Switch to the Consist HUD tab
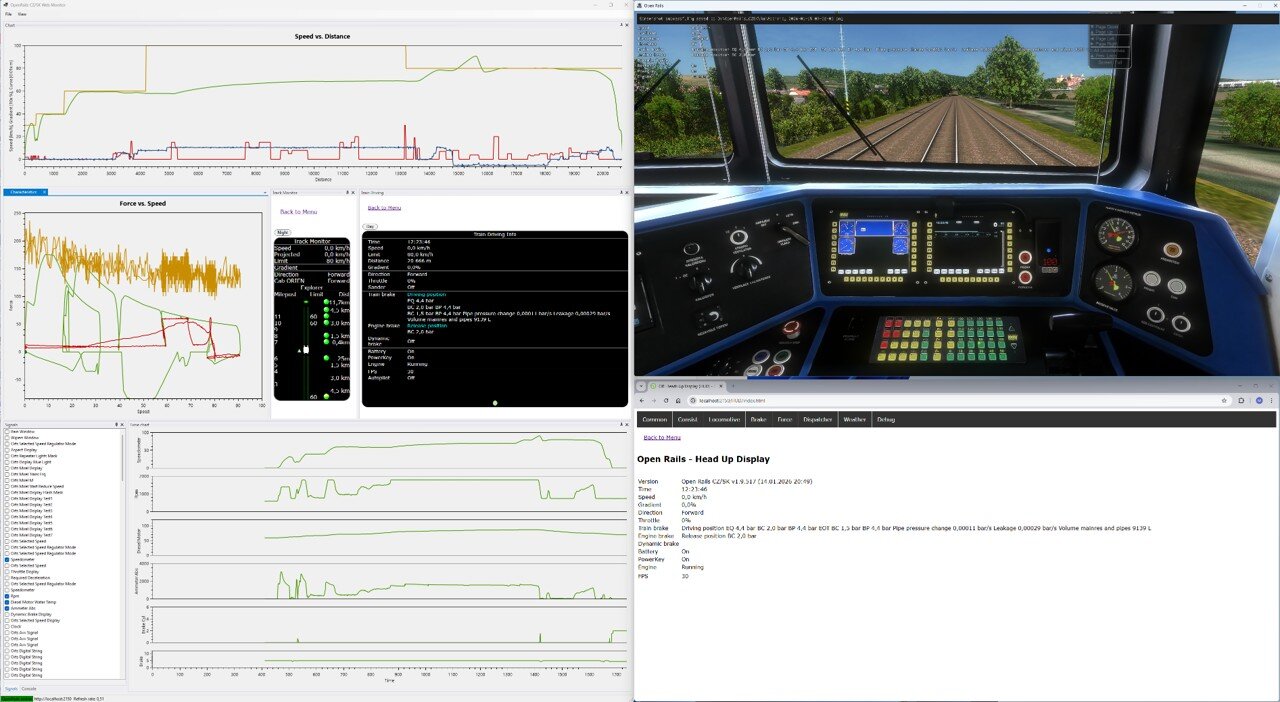This screenshot has width=1280, height=702. tap(687, 419)
